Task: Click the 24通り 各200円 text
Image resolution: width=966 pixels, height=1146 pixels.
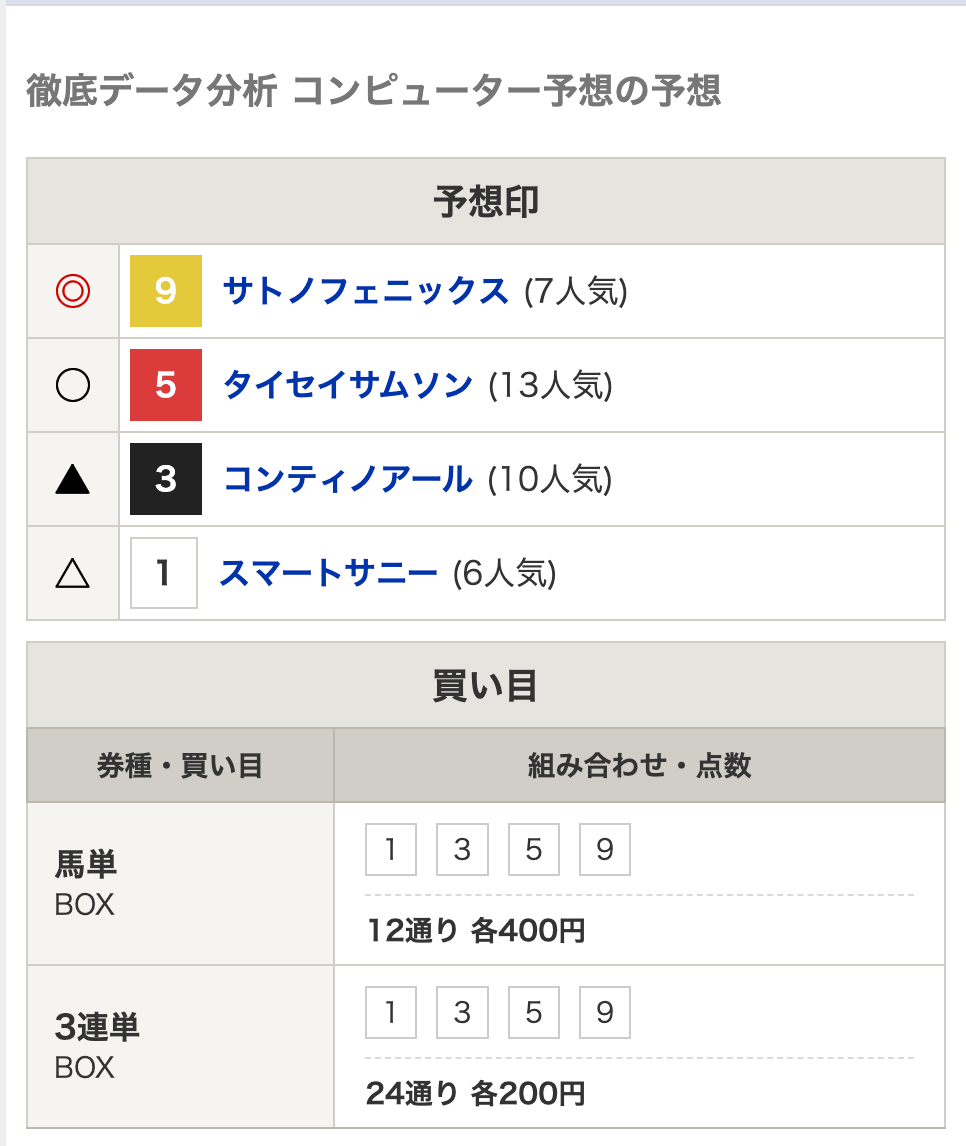Action: (x=476, y=1093)
